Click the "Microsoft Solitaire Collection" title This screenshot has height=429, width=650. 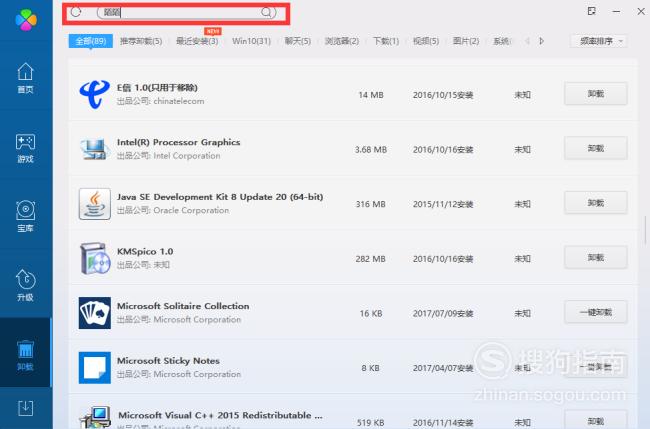(183, 306)
